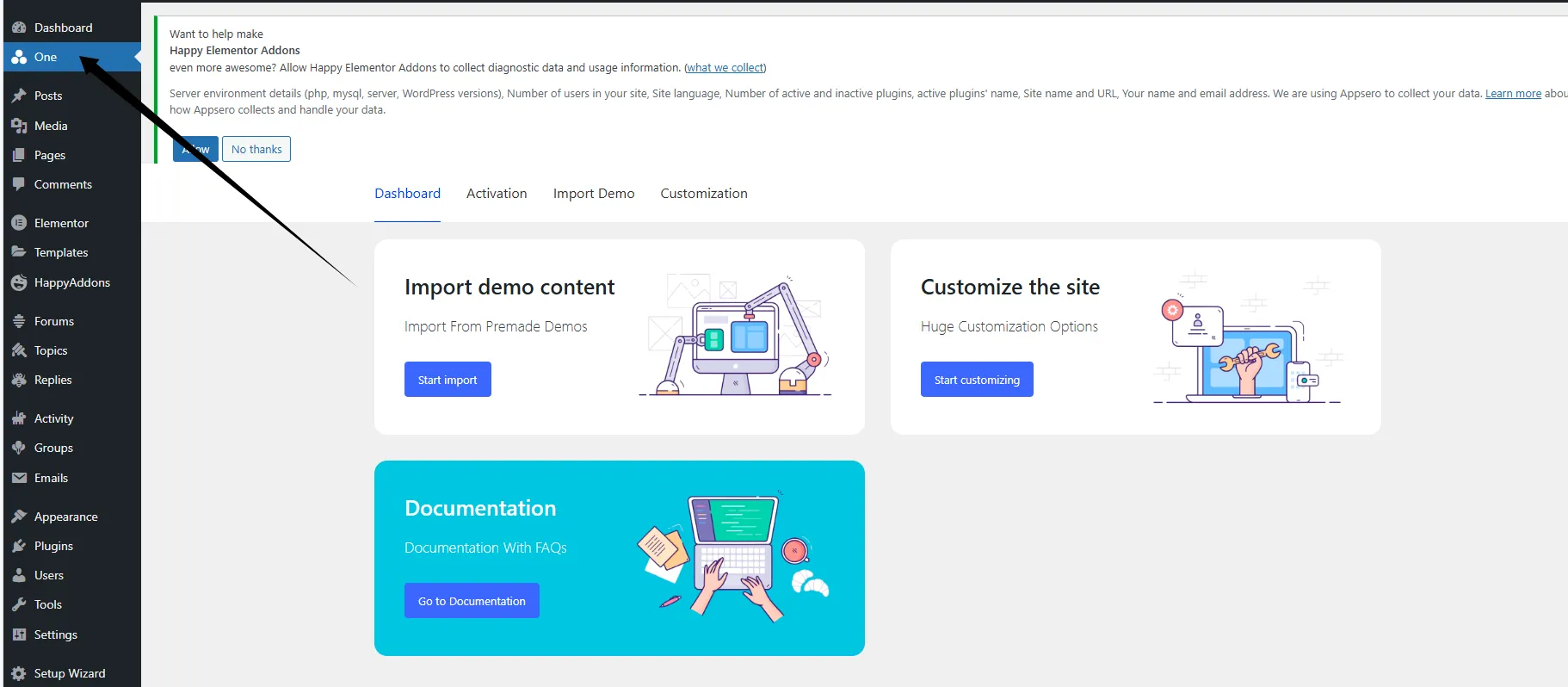Image resolution: width=1568 pixels, height=687 pixels.
Task: Click the Replies icon in the sidebar
Action: [19, 380]
